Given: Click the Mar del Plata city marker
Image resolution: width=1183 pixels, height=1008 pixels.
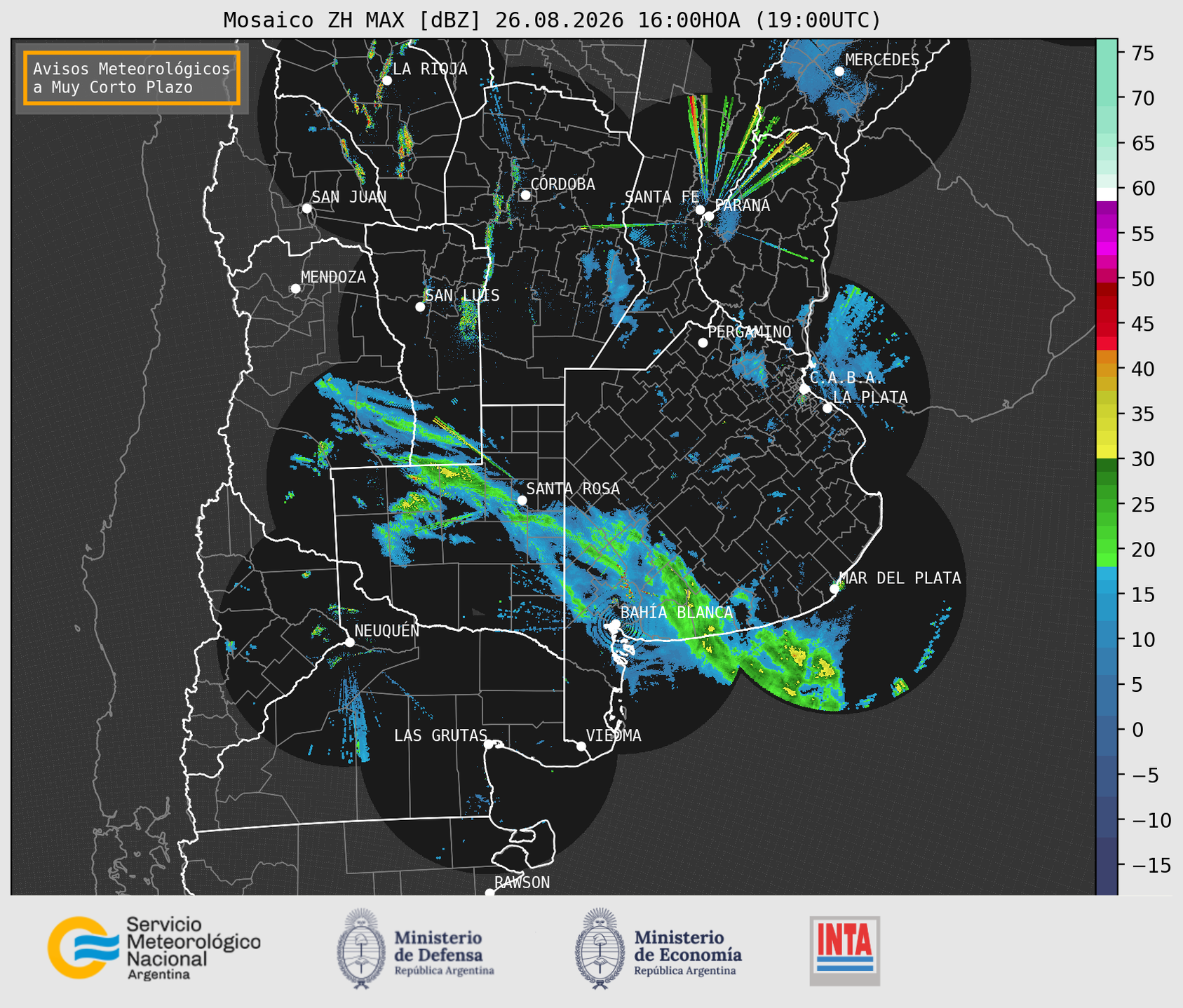Looking at the screenshot, I should tap(834, 589).
